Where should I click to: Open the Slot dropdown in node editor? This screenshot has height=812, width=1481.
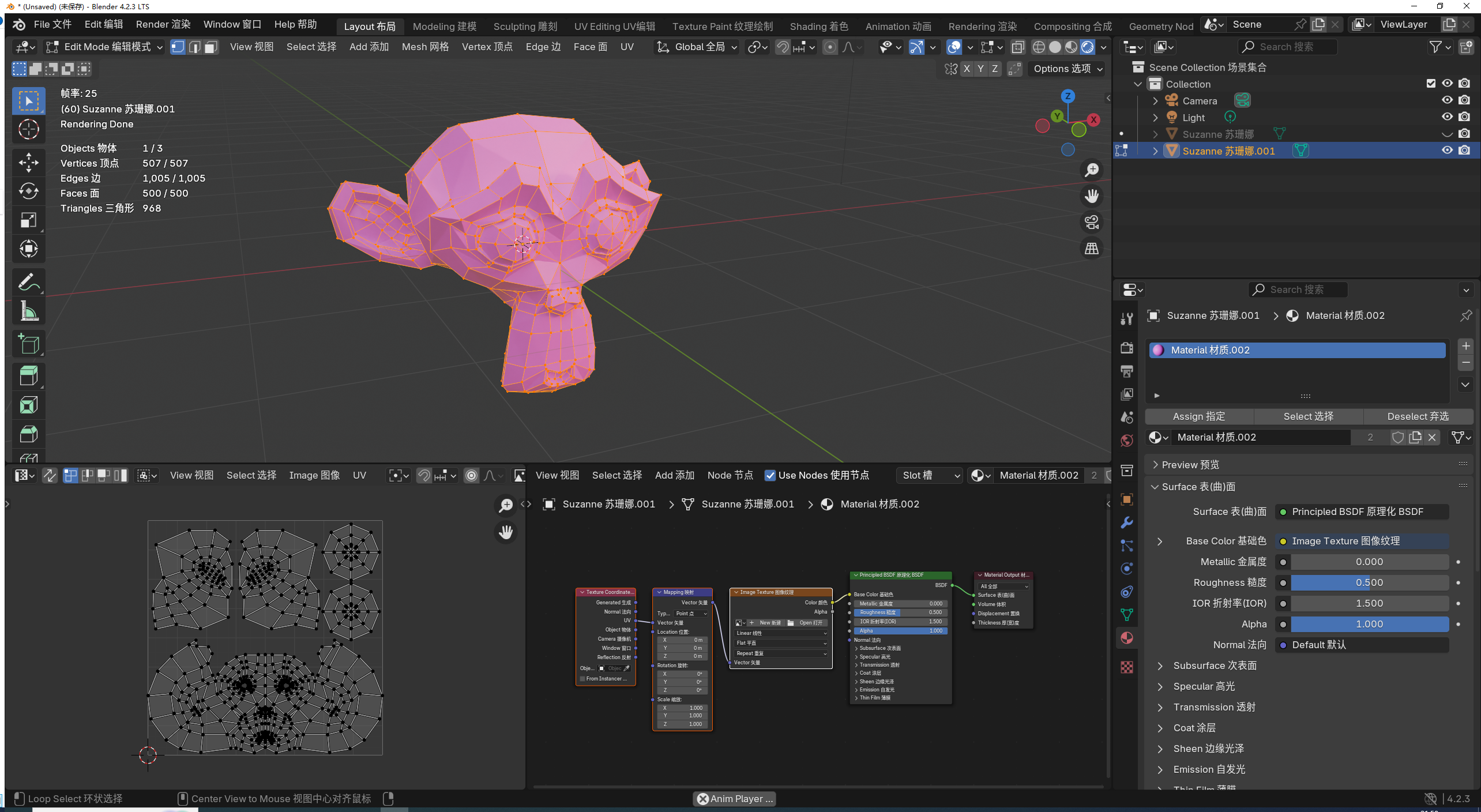click(930, 475)
